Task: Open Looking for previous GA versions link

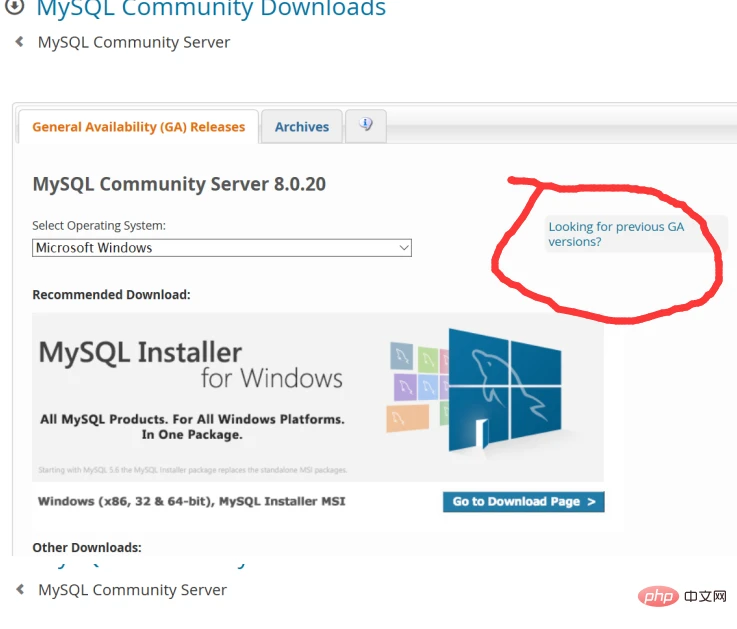Action: click(x=616, y=234)
